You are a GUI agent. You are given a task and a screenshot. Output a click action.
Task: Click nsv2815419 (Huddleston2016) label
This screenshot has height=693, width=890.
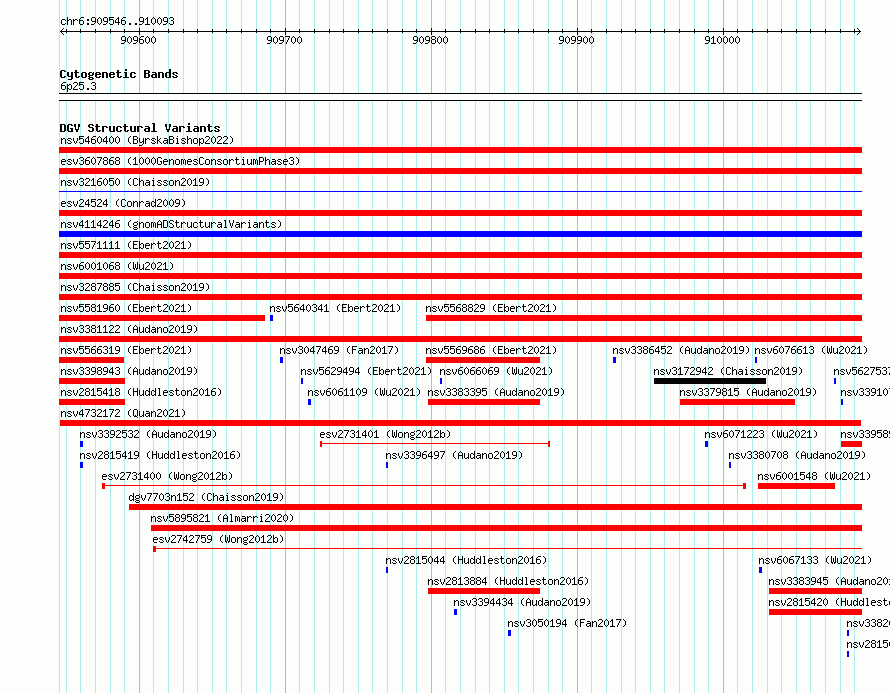[x=160, y=455]
